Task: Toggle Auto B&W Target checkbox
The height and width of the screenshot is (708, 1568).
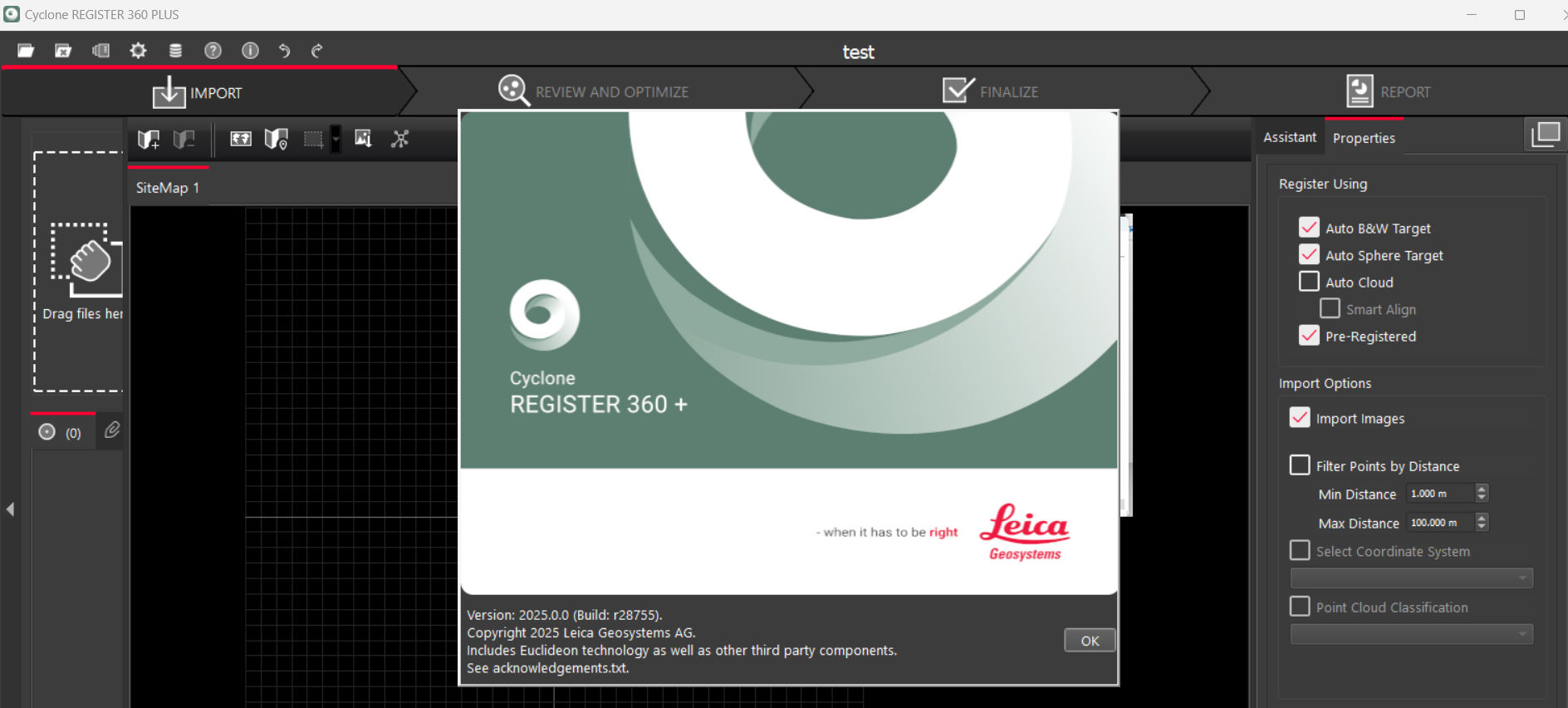Action: pos(1309,227)
